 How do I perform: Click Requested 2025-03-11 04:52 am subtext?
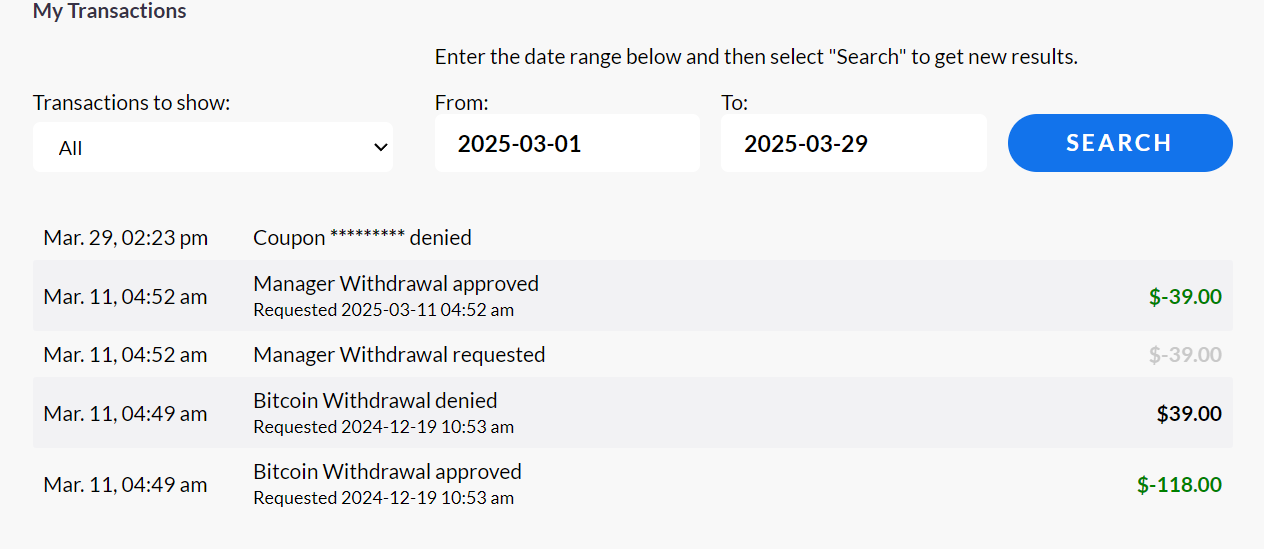383,310
